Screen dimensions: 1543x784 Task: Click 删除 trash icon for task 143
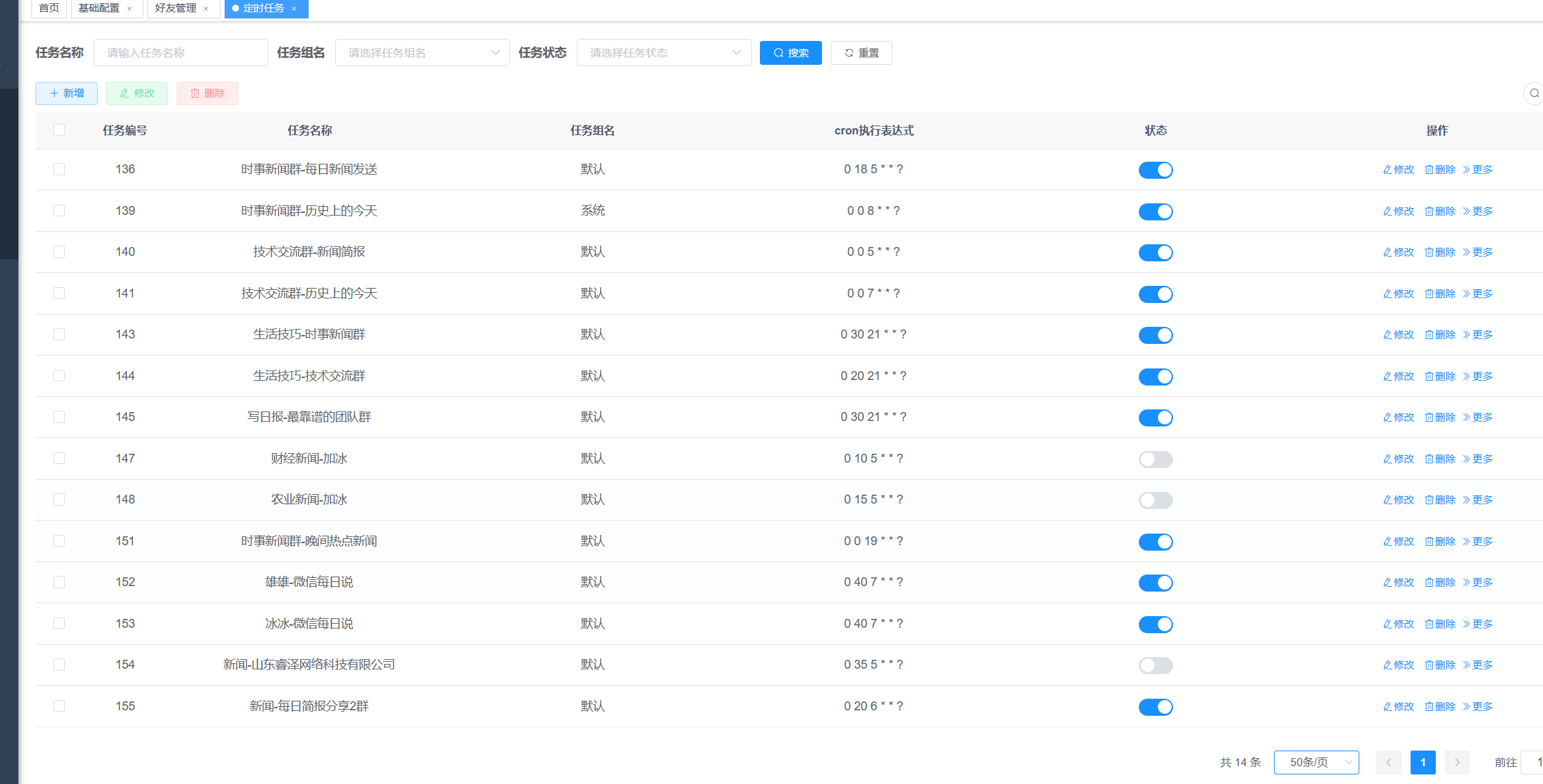pyautogui.click(x=1440, y=334)
